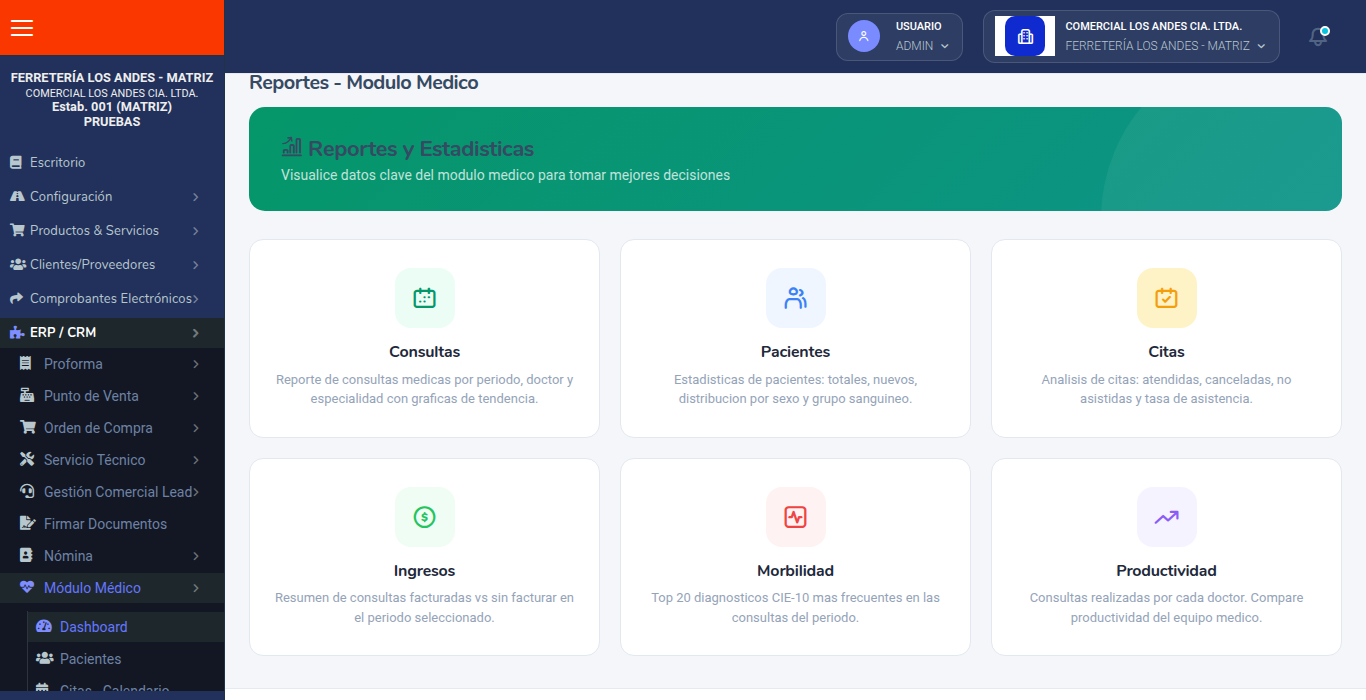Open the Productividad report card title
The image size is (1366, 700).
pyautogui.click(x=1166, y=571)
